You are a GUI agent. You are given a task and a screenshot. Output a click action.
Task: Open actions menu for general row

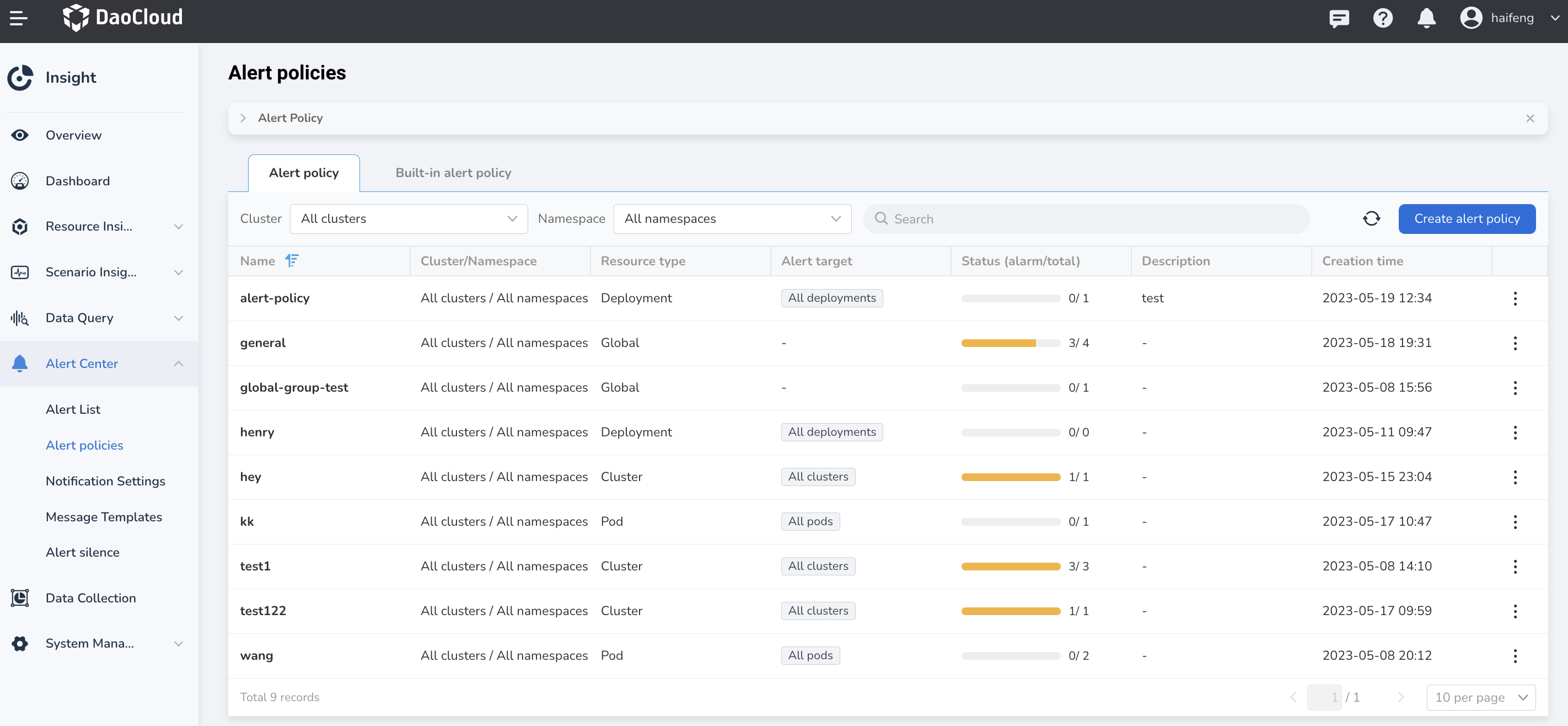pos(1515,343)
